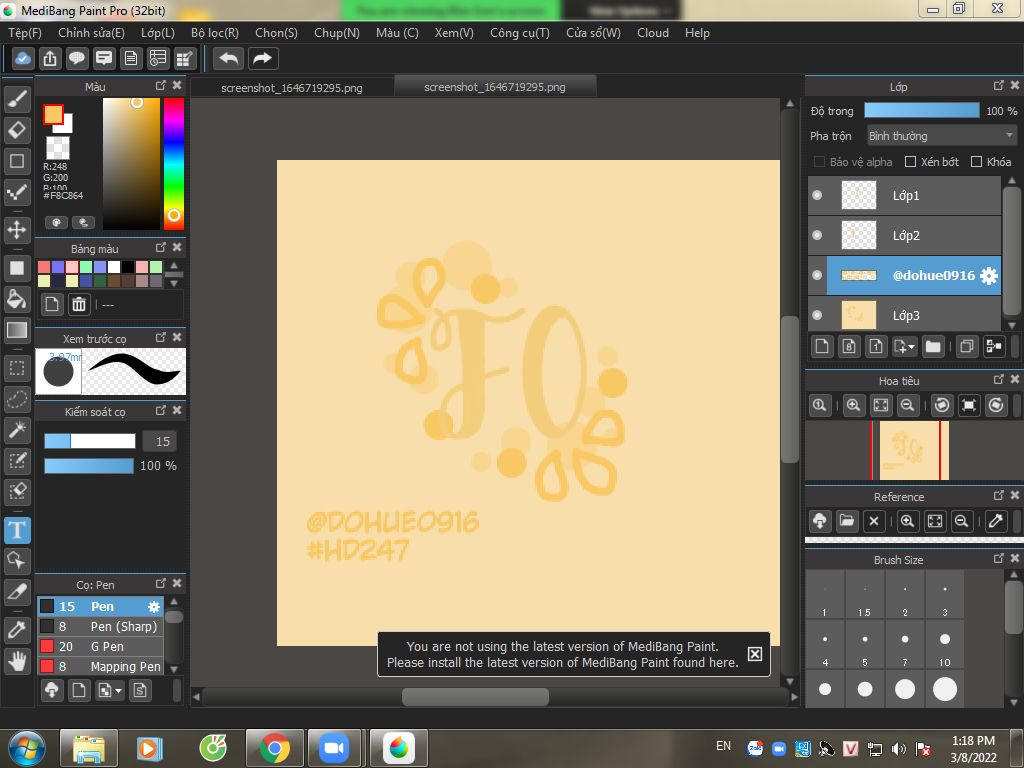
Task: Open Windows Explorer from the taskbar
Action: click(x=89, y=748)
